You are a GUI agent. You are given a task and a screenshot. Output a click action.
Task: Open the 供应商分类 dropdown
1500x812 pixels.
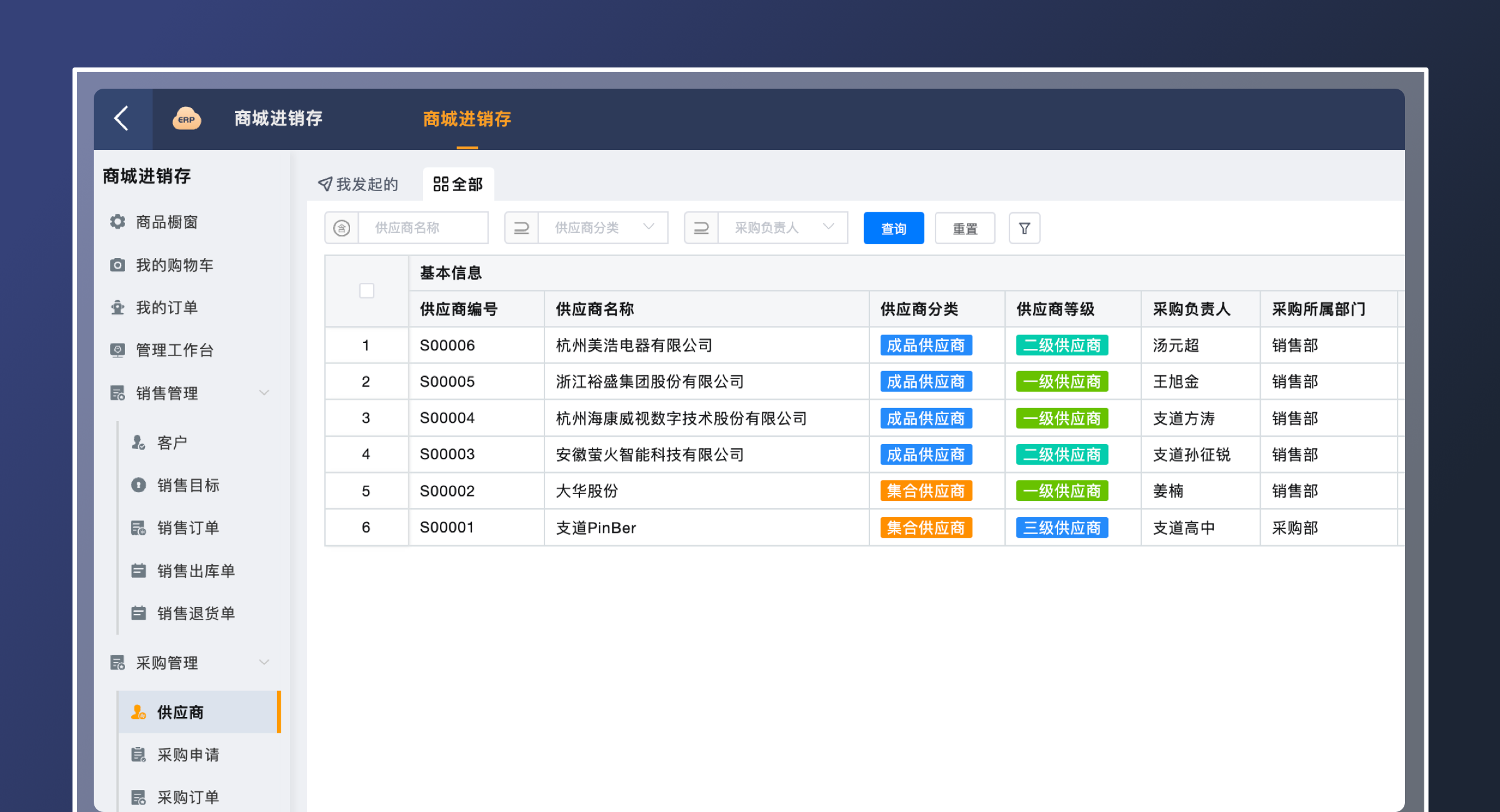[601, 228]
